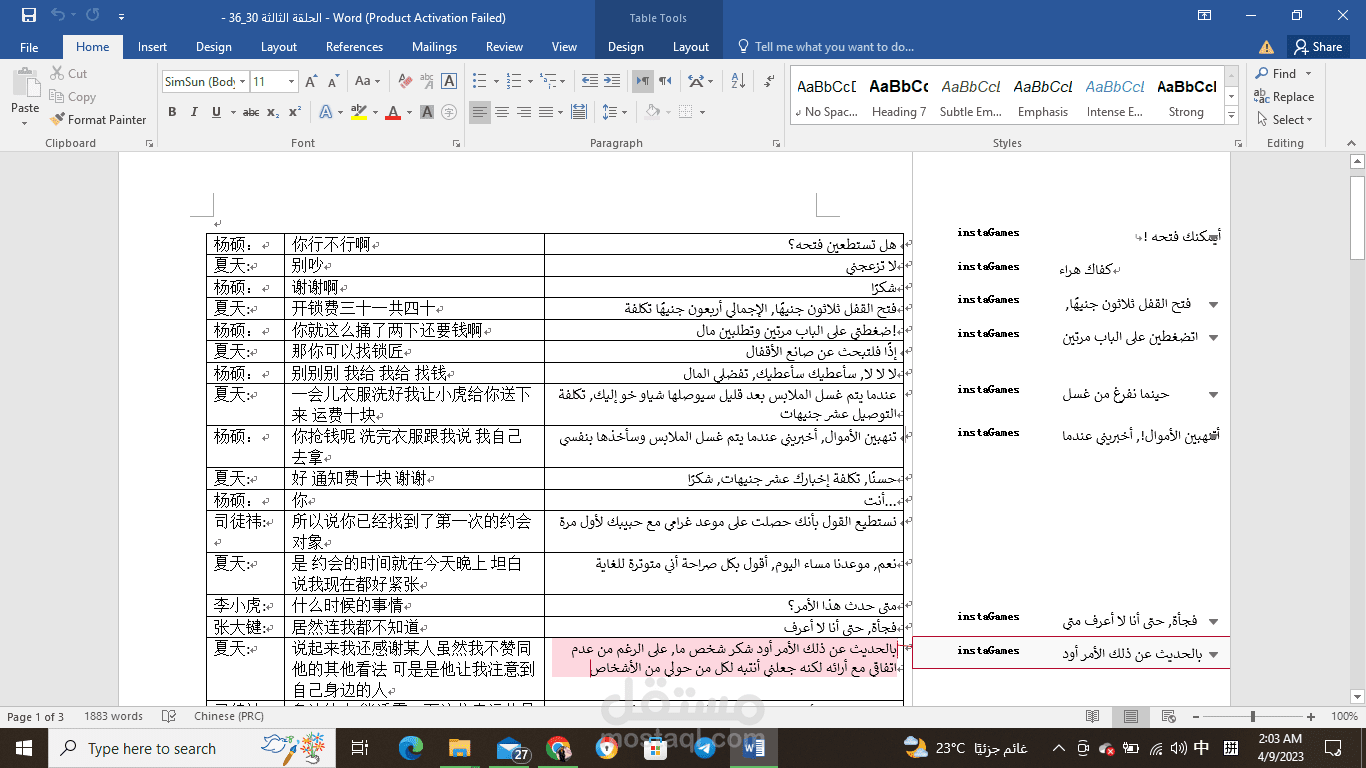This screenshot has height=768, width=1366.
Task: Sort the selected text alphabetically
Action: click(738, 82)
